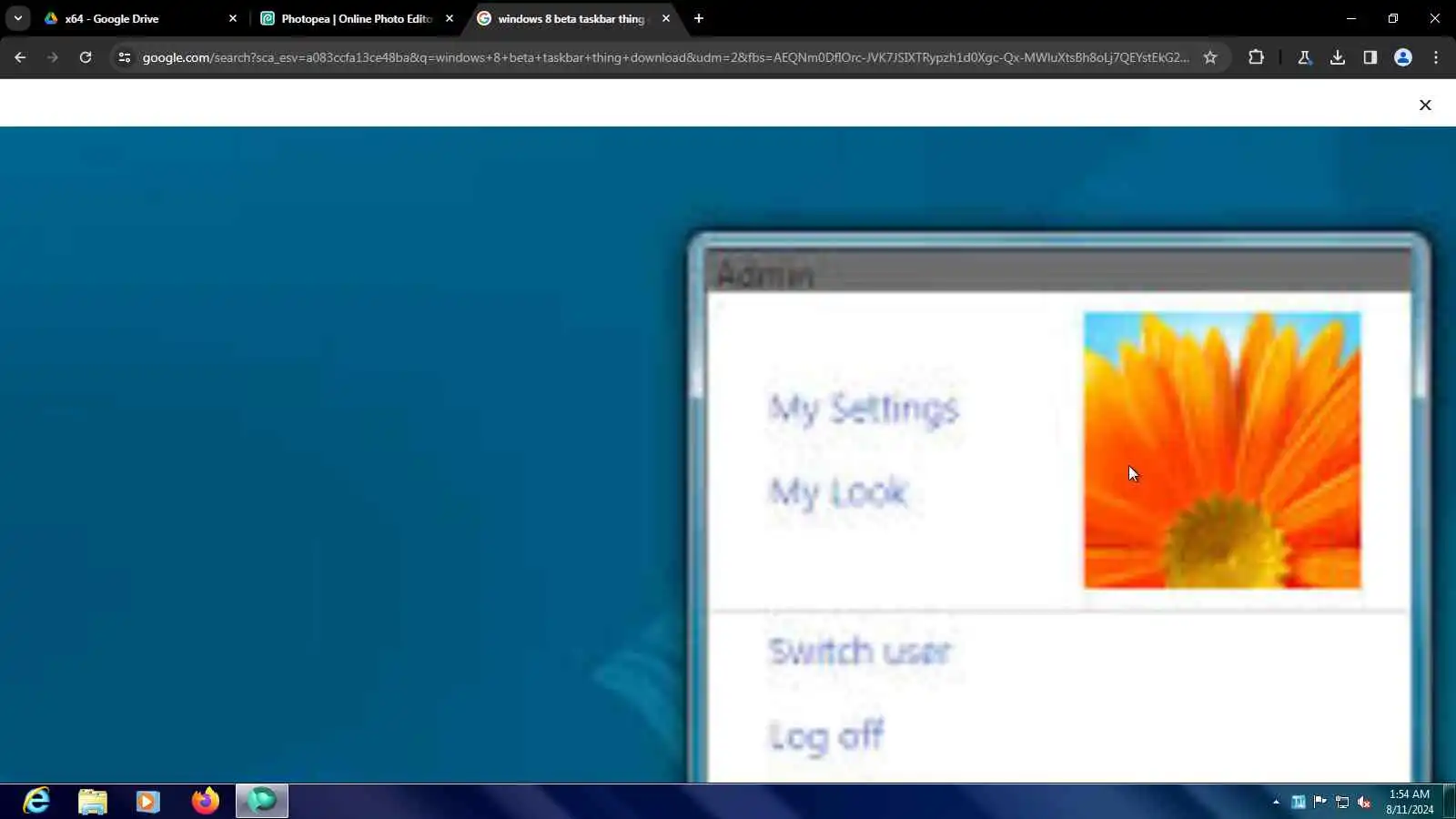The height and width of the screenshot is (819, 1456).
Task: Click the address bar URL
Action: (665, 57)
